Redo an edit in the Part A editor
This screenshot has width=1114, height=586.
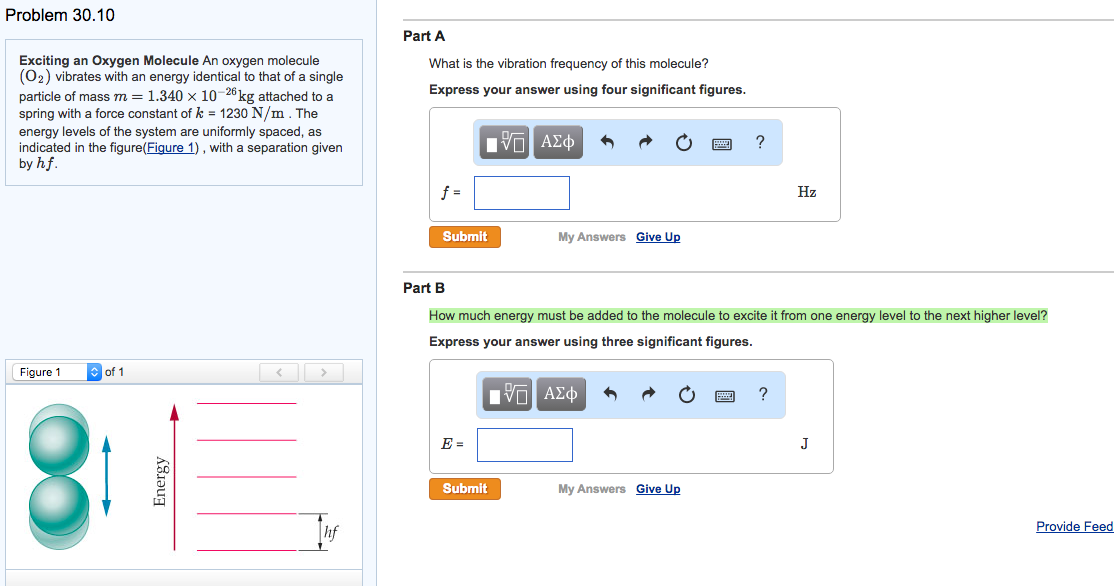point(645,142)
